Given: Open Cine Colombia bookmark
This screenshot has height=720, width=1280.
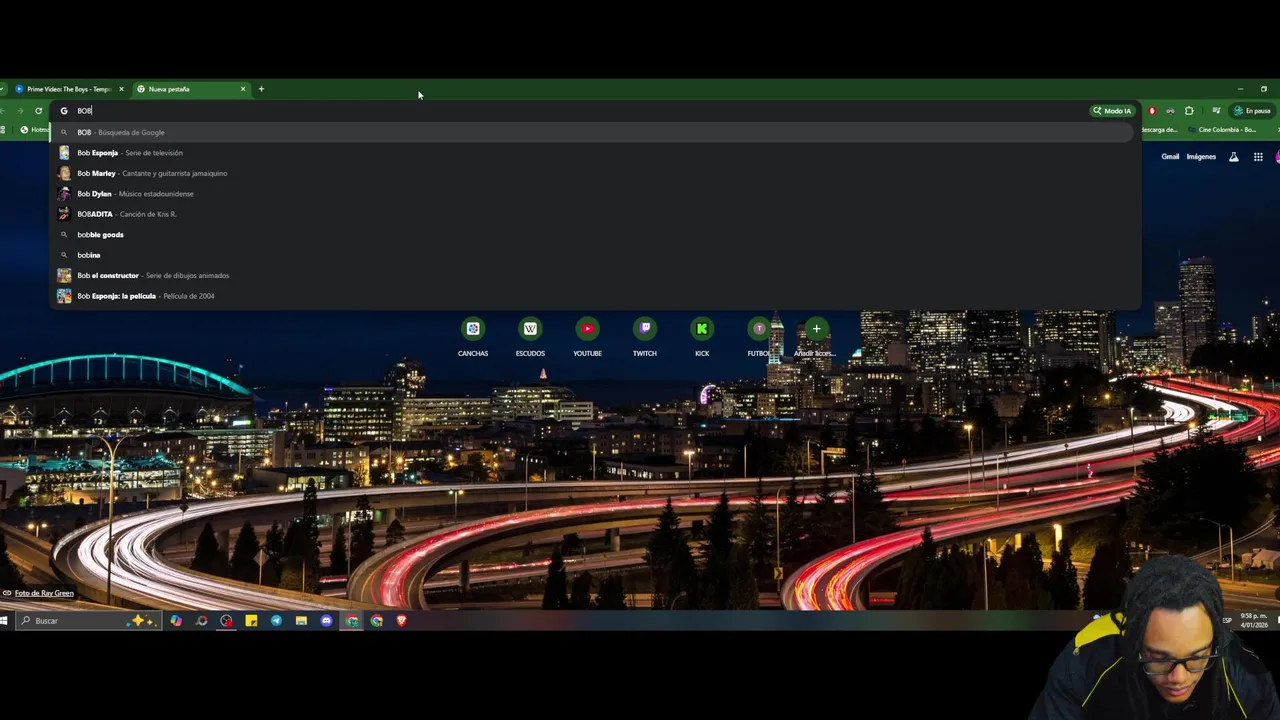Looking at the screenshot, I should (x=1223, y=130).
